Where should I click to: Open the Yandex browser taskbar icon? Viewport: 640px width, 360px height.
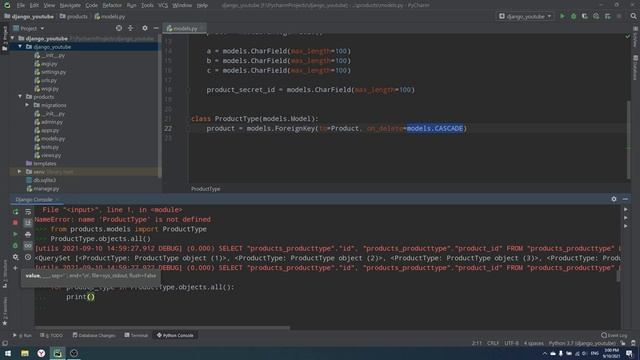pyautogui.click(x=41, y=353)
